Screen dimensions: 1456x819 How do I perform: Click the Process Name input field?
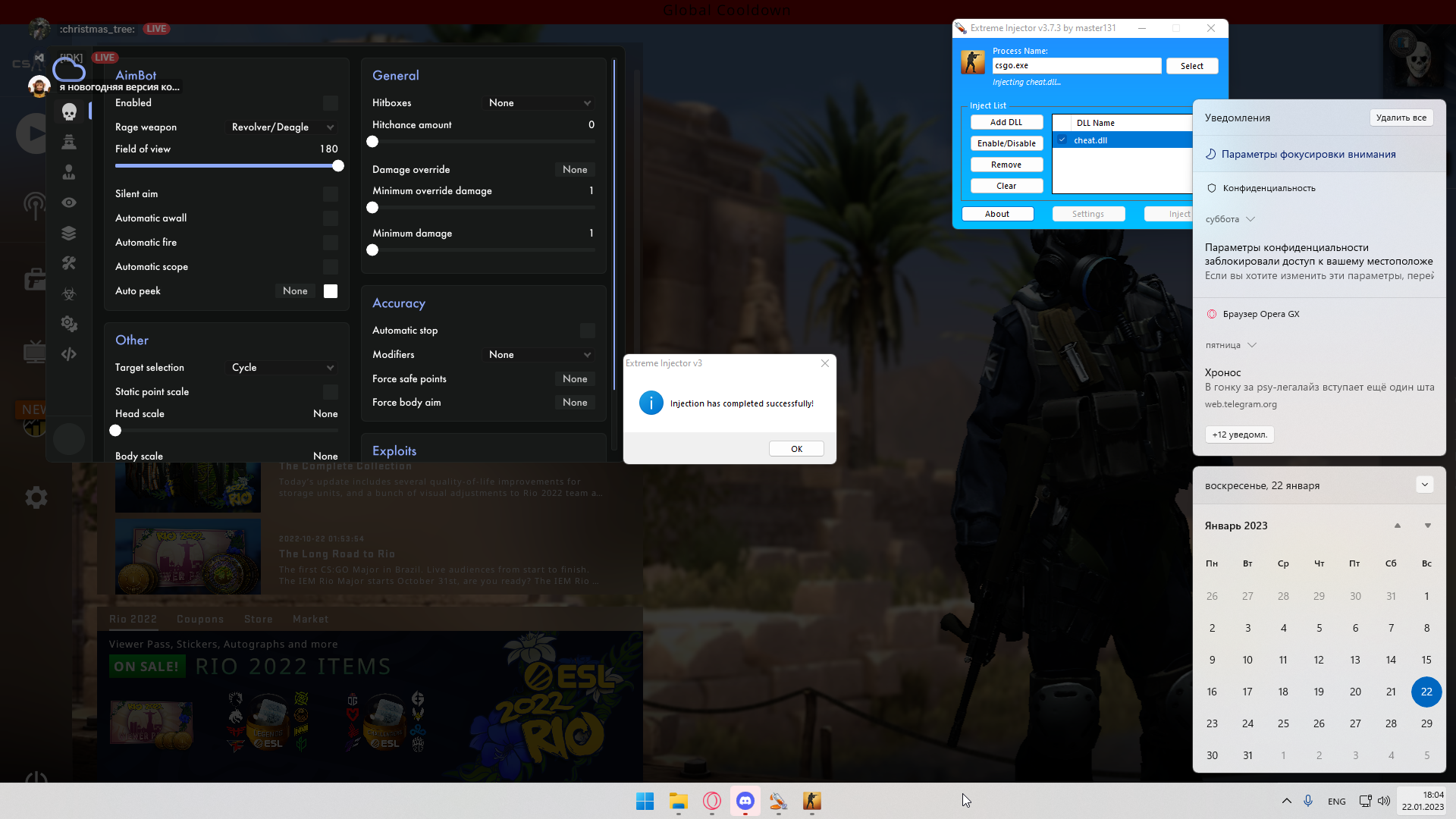click(1077, 66)
